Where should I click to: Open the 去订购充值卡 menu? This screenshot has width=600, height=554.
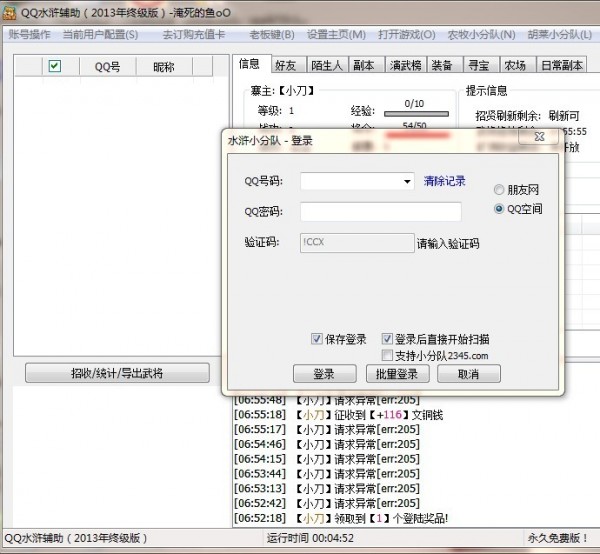193,34
